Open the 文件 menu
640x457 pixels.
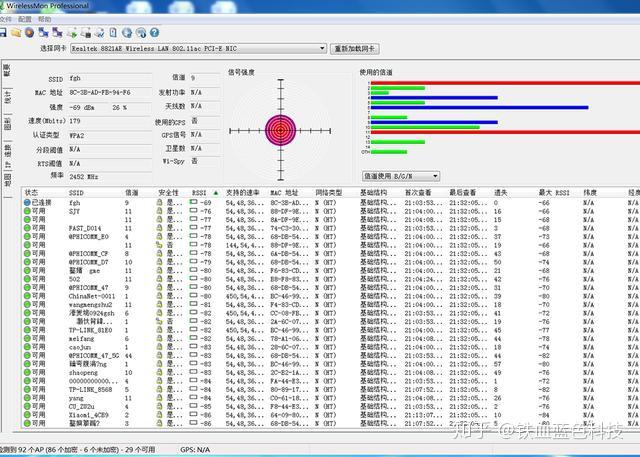coord(5,19)
